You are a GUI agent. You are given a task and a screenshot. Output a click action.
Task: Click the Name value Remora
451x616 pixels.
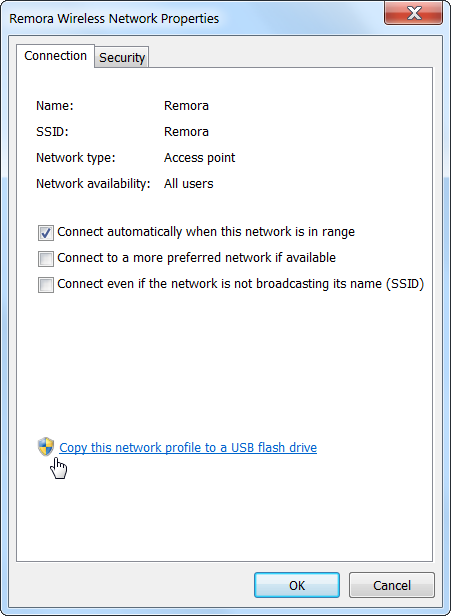pos(186,106)
